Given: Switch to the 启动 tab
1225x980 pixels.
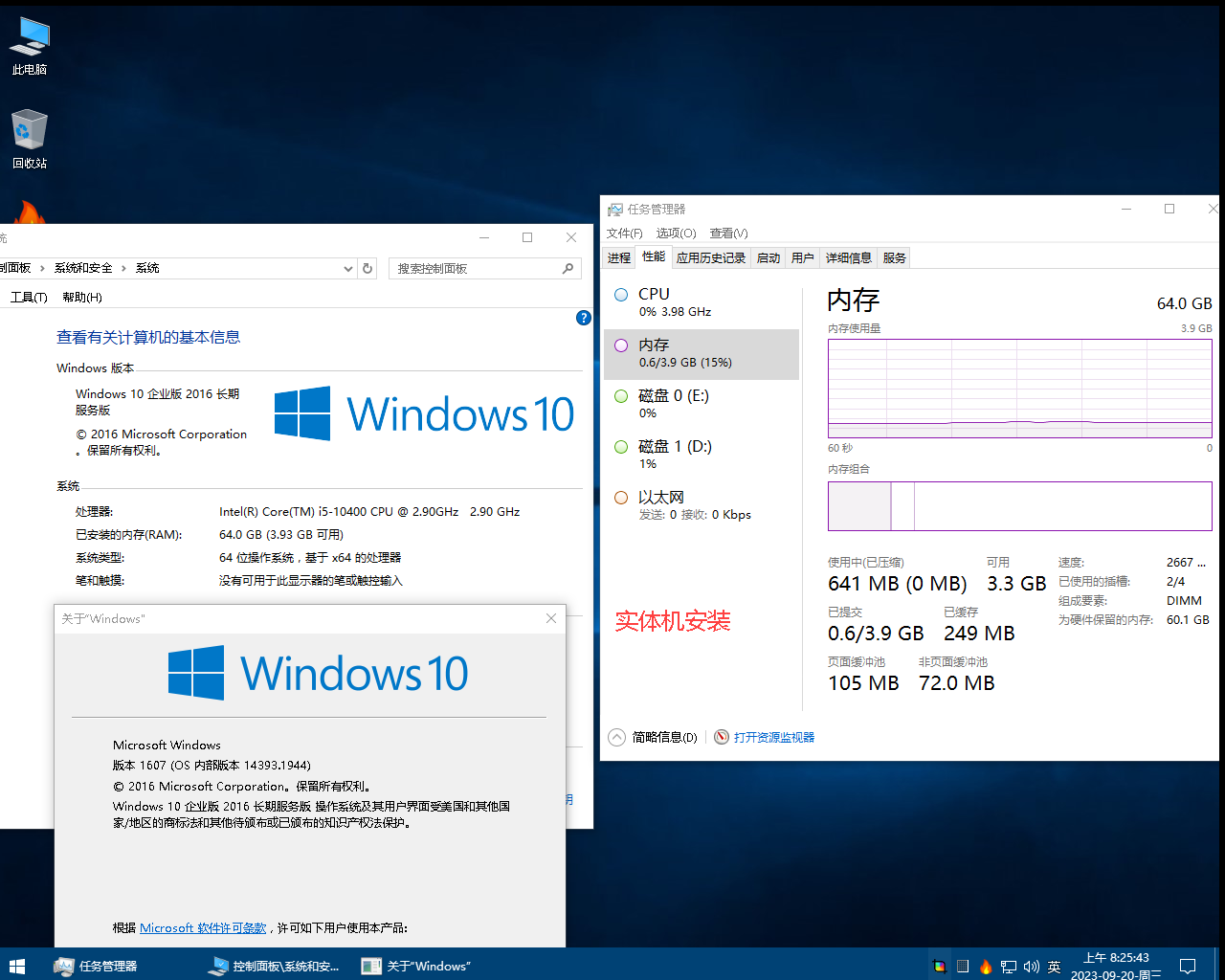Looking at the screenshot, I should 768,257.
